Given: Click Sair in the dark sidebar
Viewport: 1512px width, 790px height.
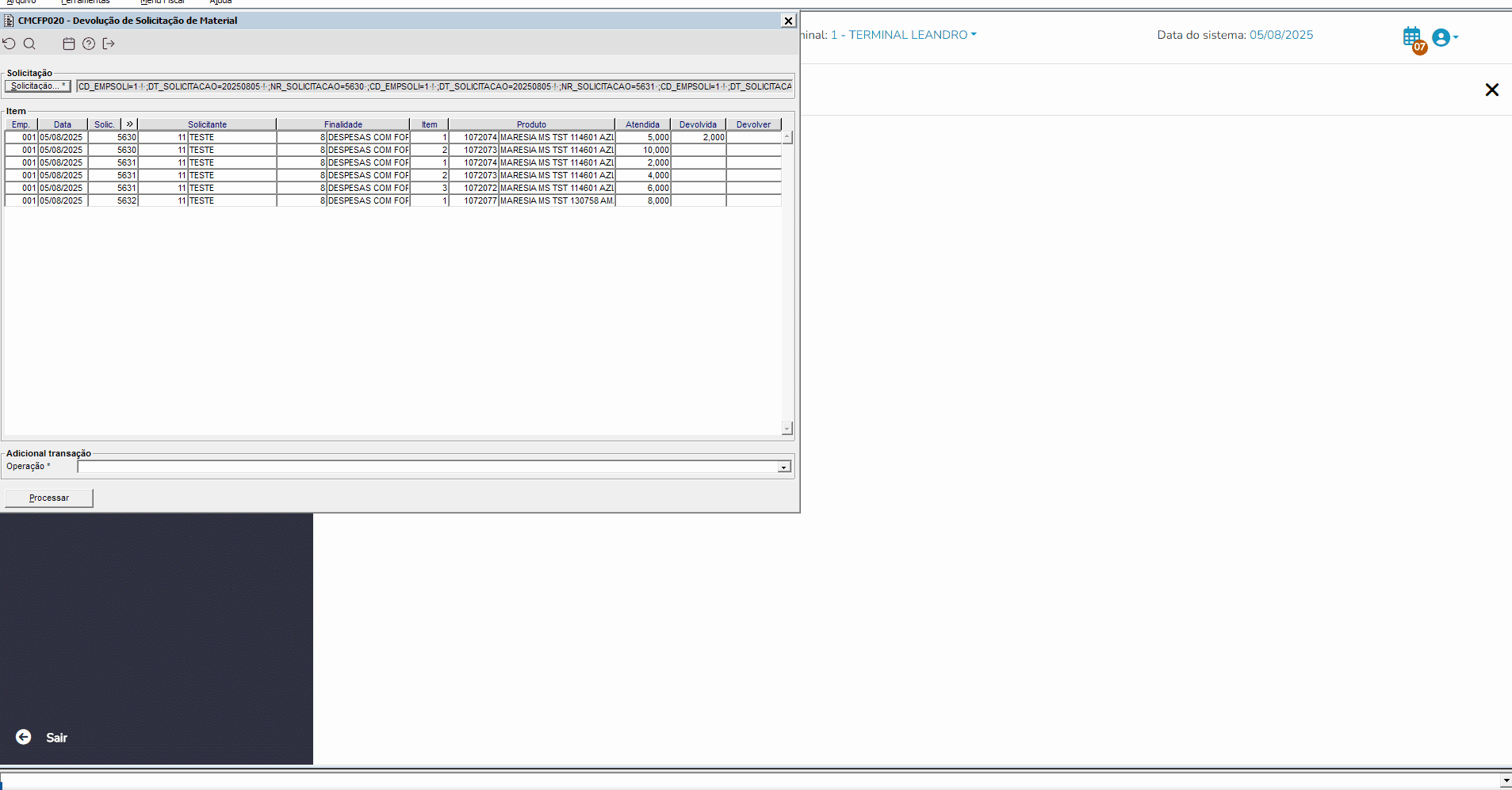Looking at the screenshot, I should 56,738.
